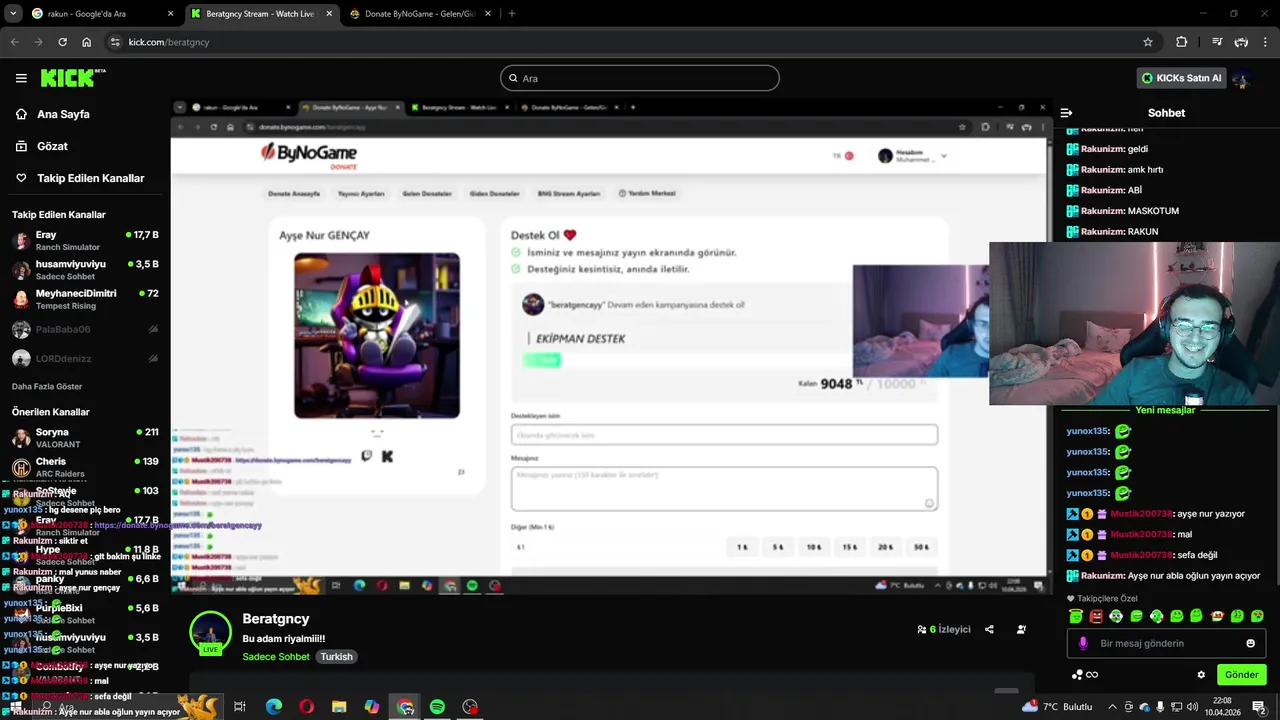
Task: Open MeyhaneciDimitri channel
Action: (x=84, y=299)
